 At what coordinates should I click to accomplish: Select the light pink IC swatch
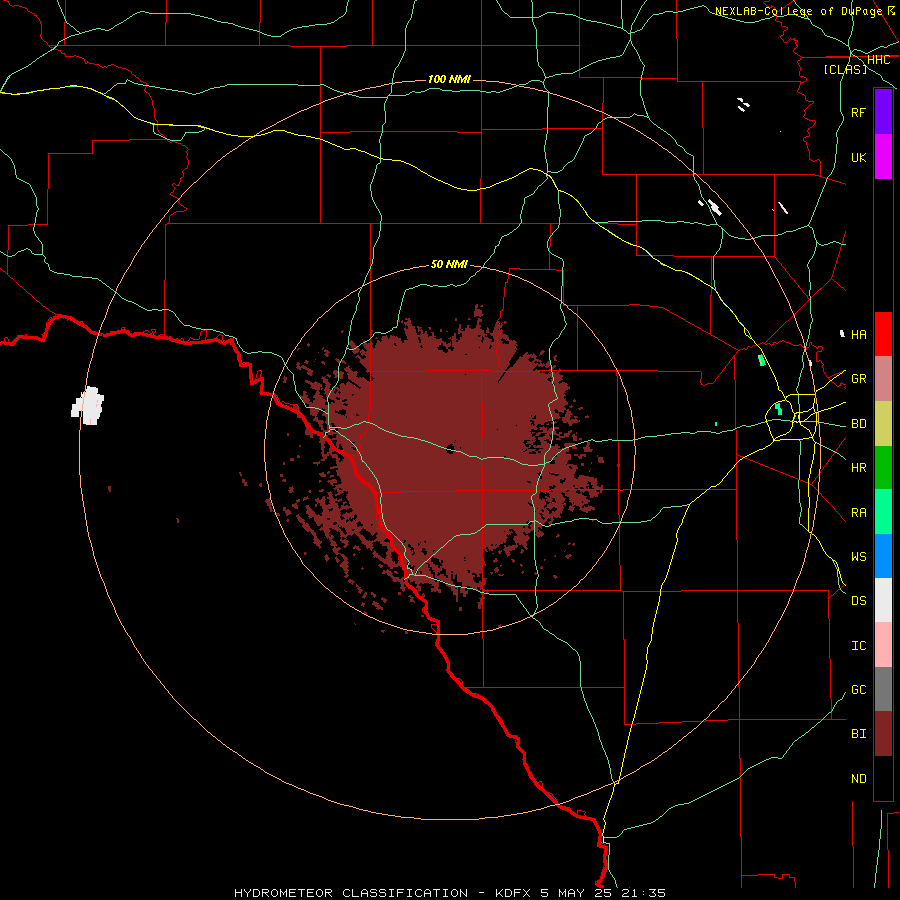pos(883,645)
